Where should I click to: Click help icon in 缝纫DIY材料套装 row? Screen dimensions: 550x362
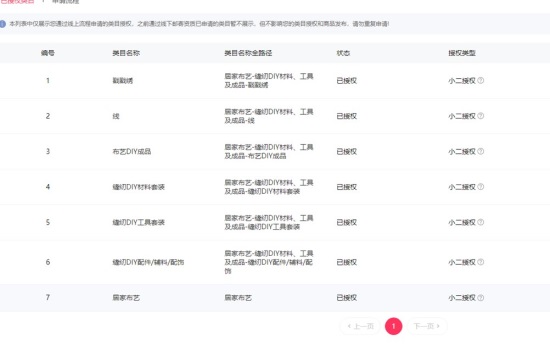(x=481, y=187)
